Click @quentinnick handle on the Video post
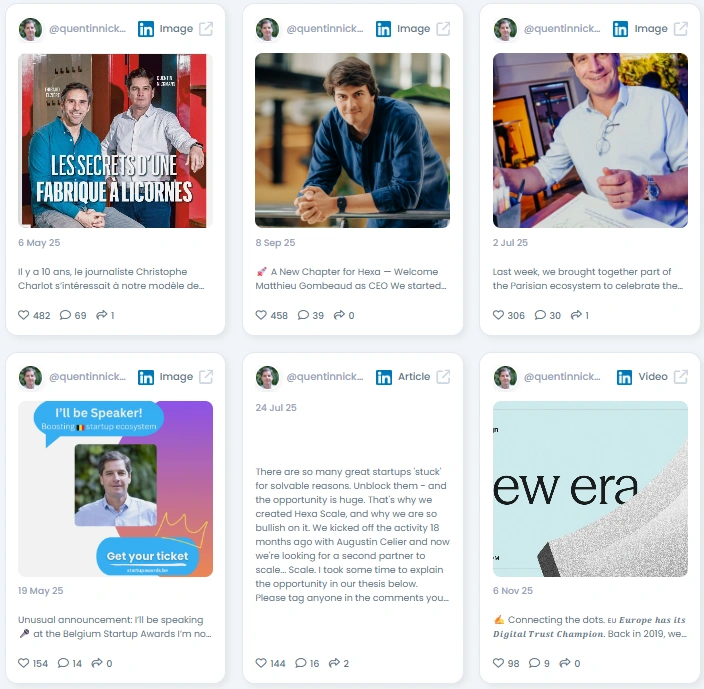 (562, 377)
